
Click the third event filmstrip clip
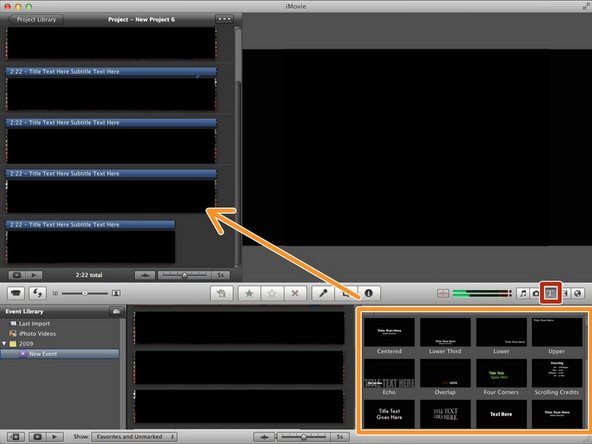point(239,406)
